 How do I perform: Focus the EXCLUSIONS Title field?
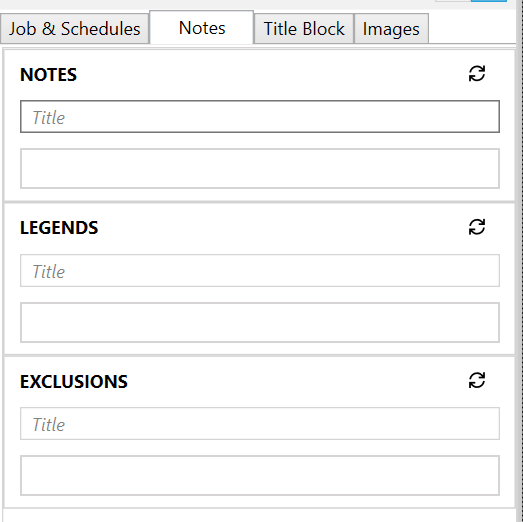(x=260, y=424)
